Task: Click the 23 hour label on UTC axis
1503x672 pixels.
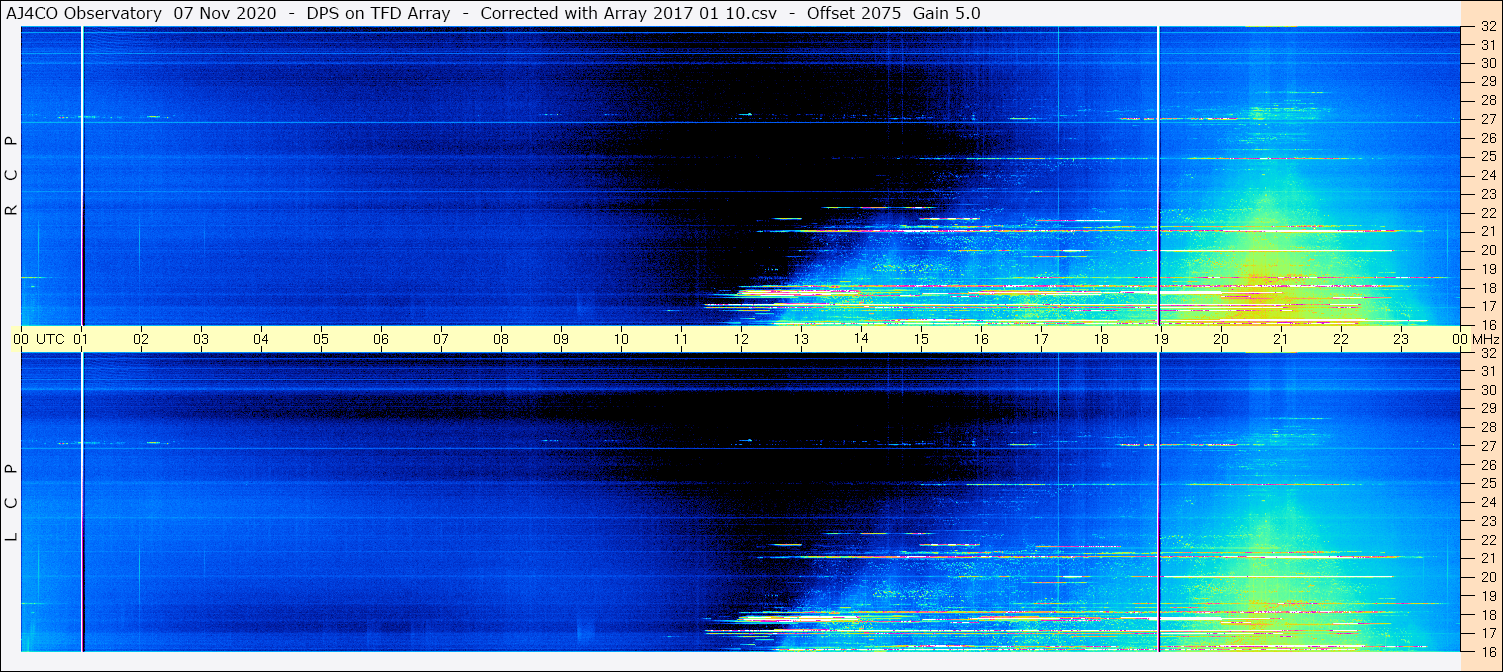Action: pos(1401,339)
